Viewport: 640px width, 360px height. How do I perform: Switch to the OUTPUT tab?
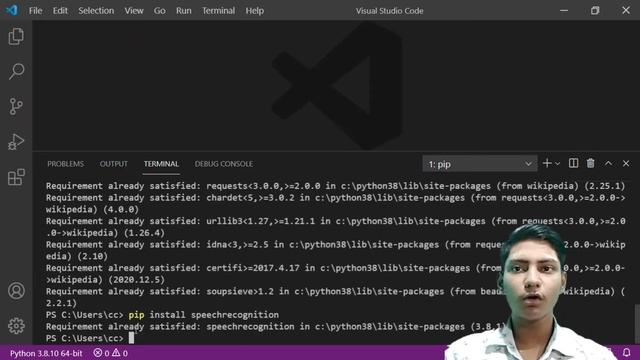[113, 164]
